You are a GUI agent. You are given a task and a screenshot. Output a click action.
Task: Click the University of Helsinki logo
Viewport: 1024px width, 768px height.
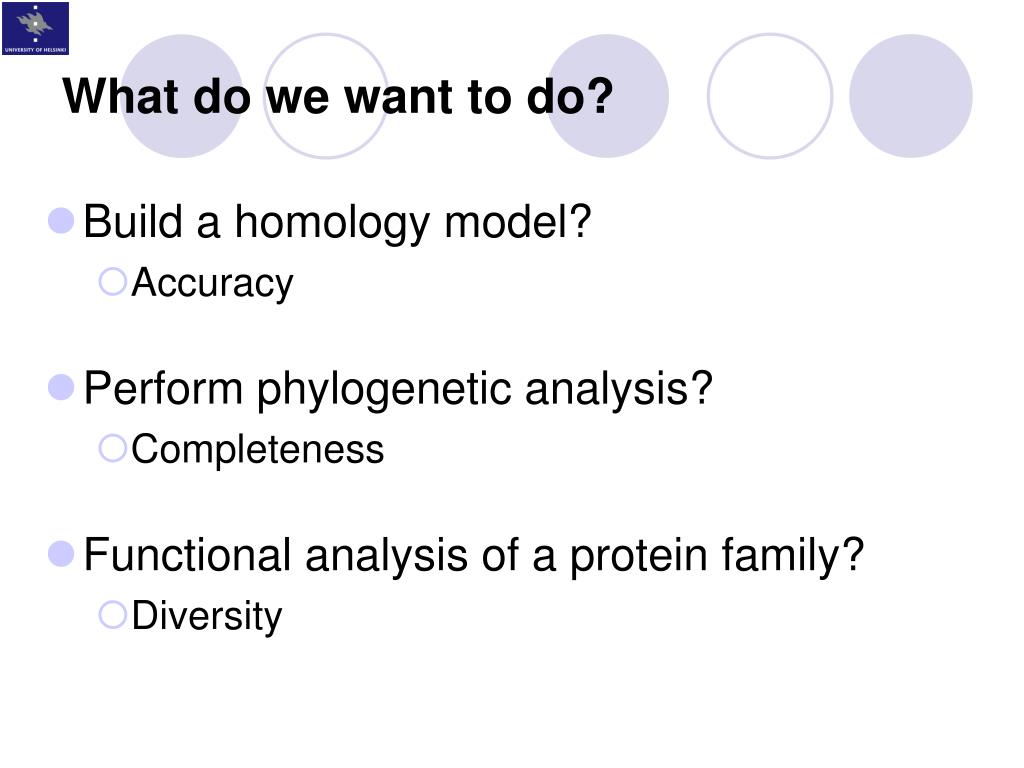tap(35, 28)
